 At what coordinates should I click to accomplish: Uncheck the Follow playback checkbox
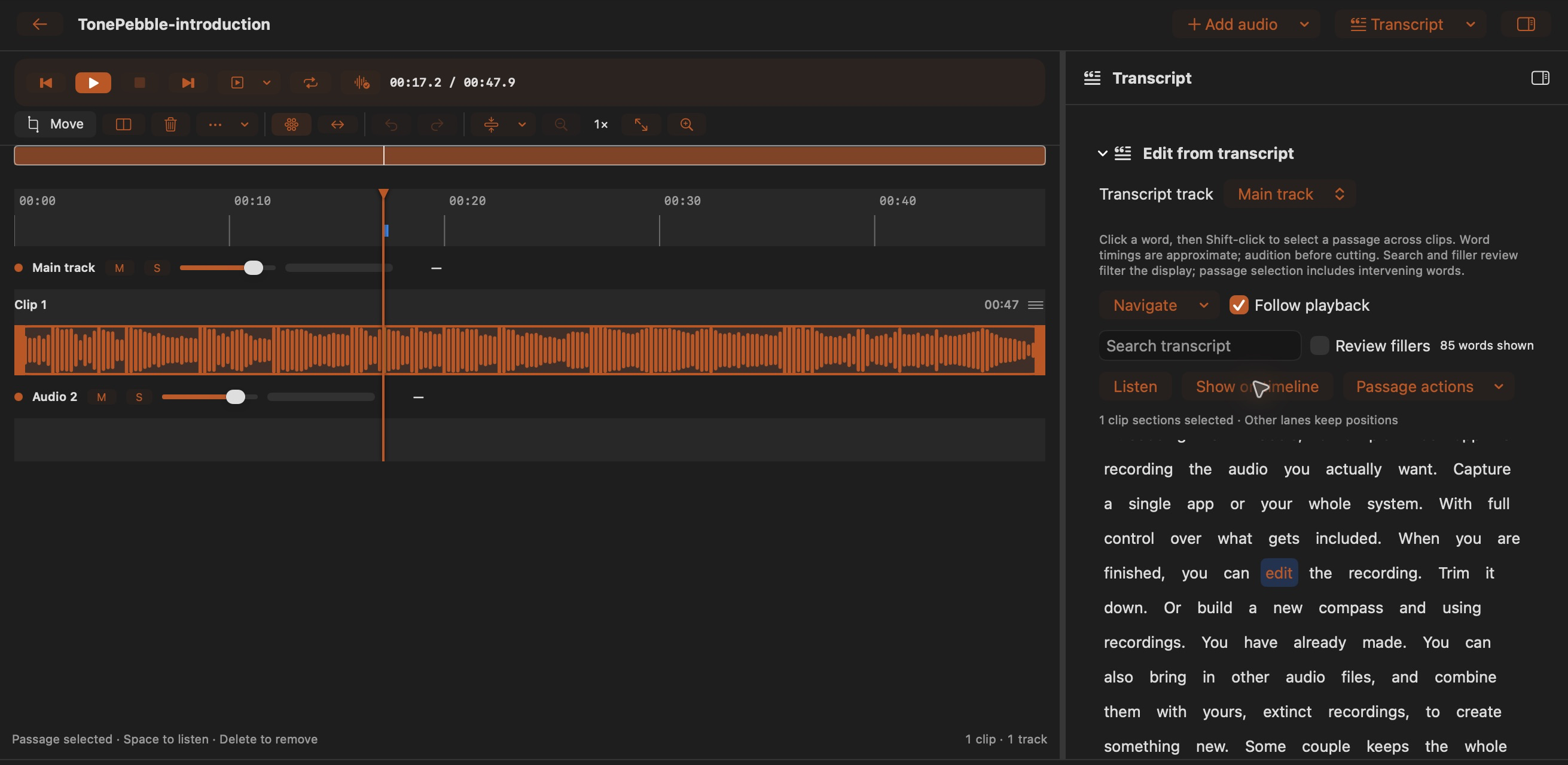click(1238, 305)
